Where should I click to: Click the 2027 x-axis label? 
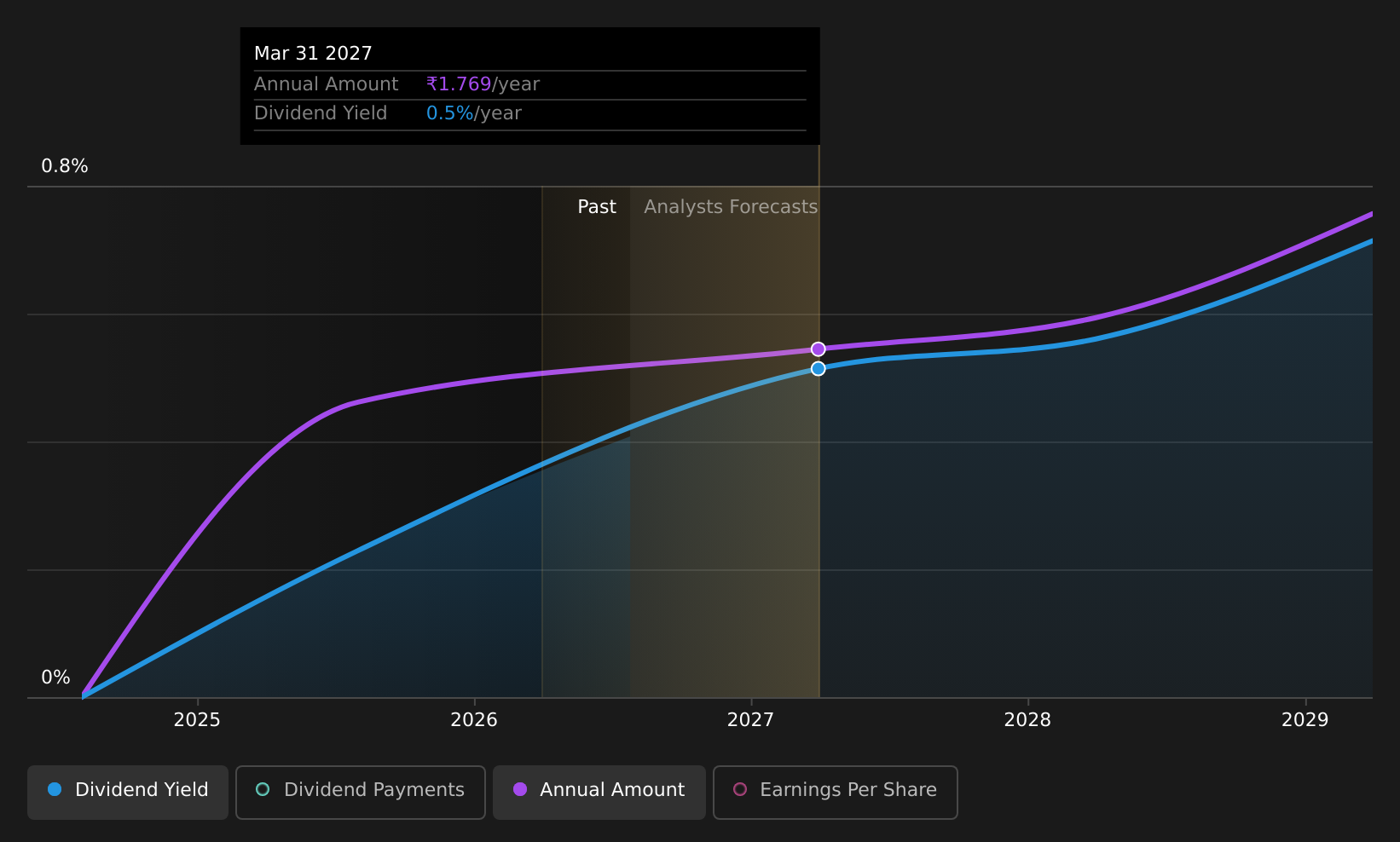point(750,720)
